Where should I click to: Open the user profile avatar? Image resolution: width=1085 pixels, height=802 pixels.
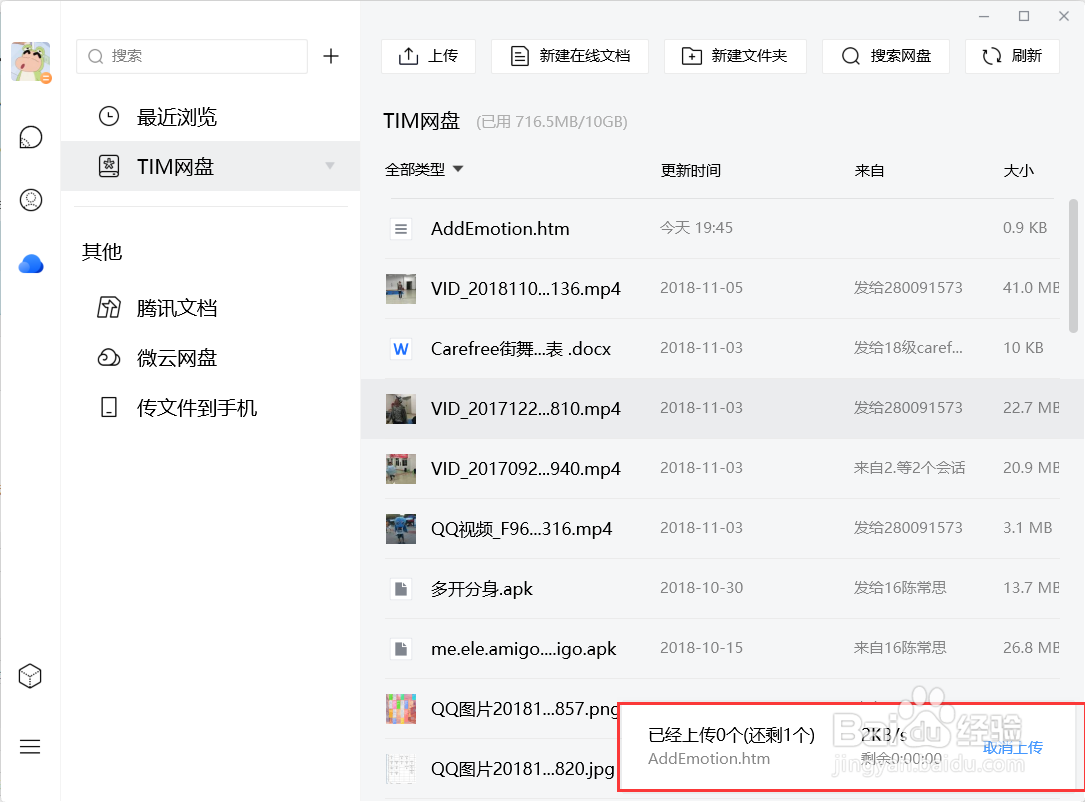[31, 62]
